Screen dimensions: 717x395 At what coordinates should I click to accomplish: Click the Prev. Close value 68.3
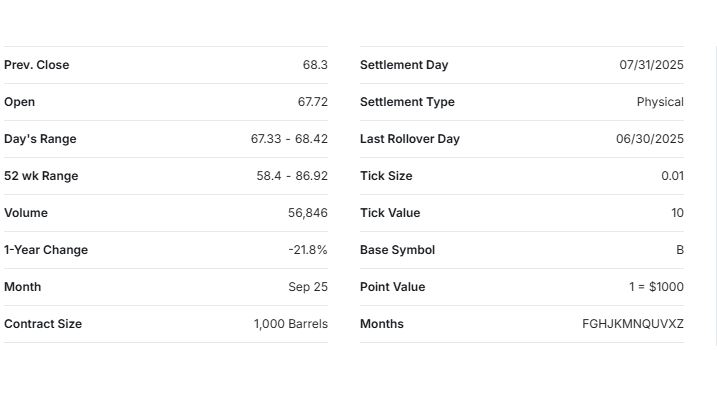coord(315,65)
